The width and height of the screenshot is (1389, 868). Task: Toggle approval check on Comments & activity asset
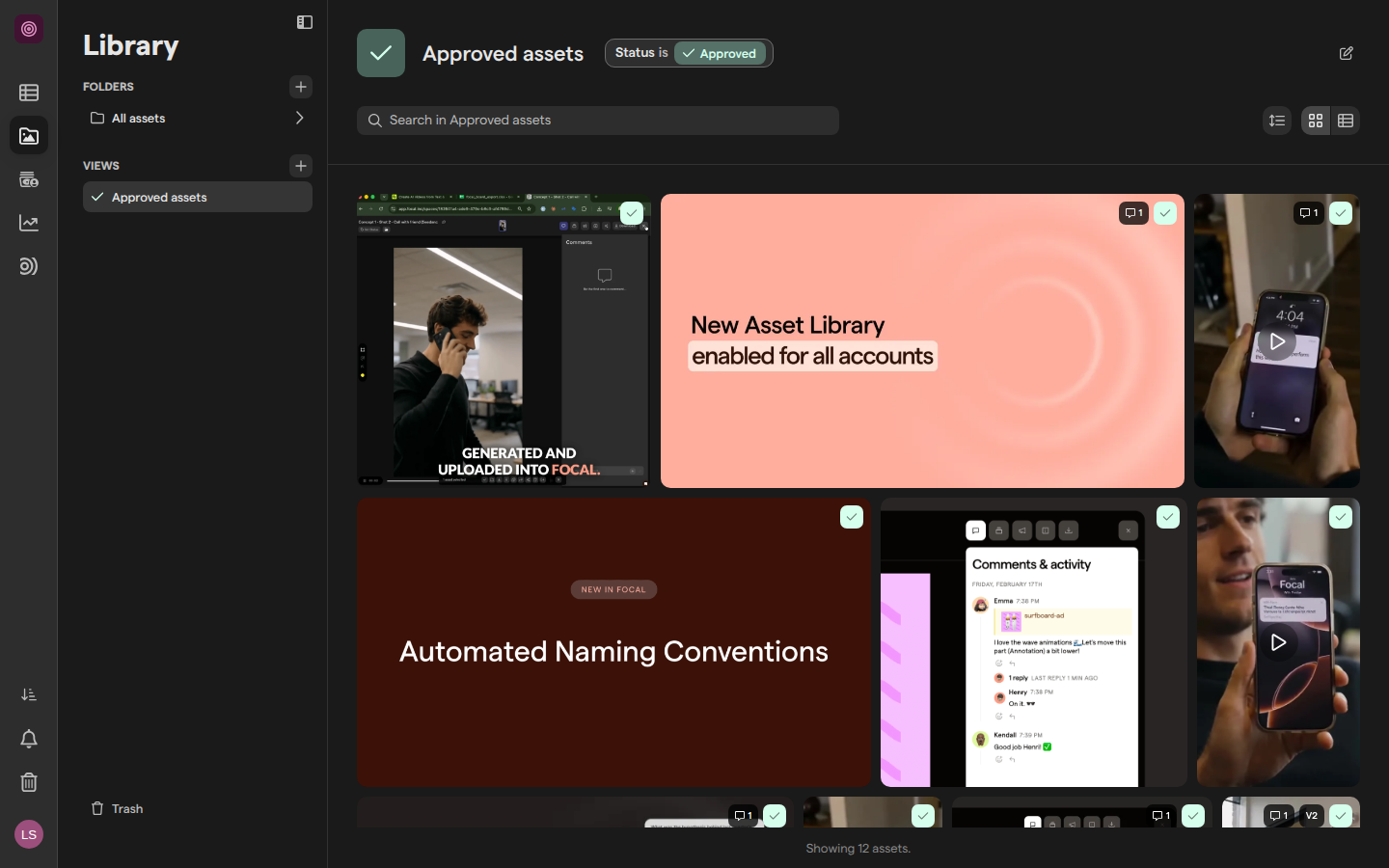[1168, 517]
